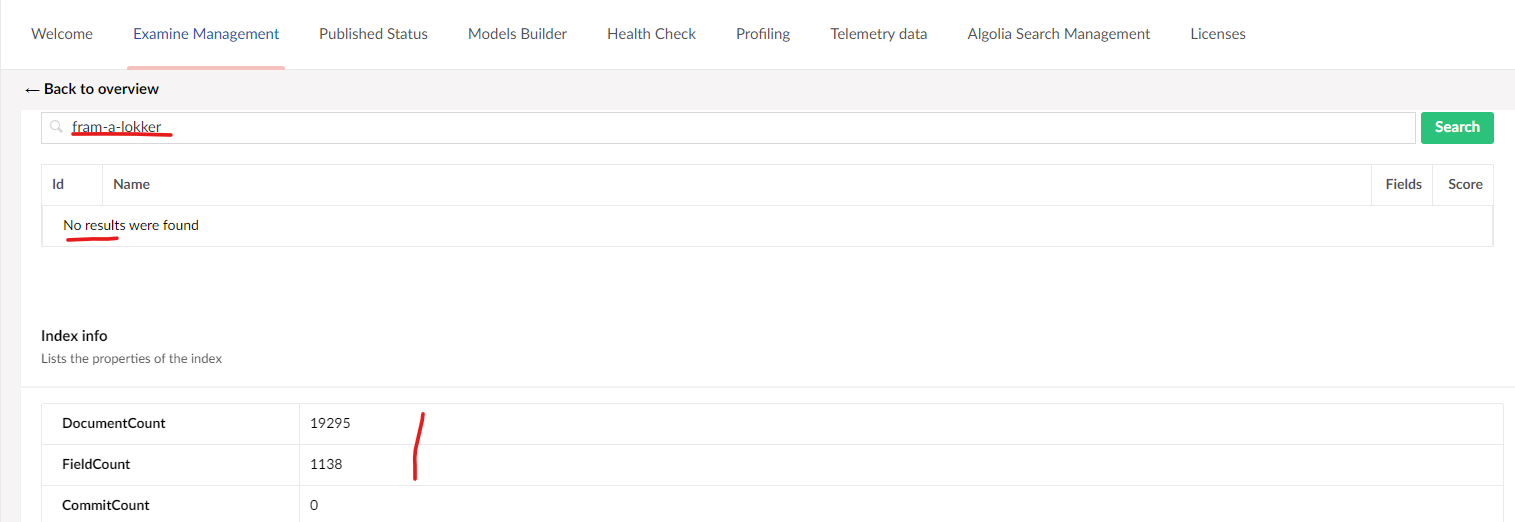Focus the search query input field
Screen dimensions: 1515x522
728,127
